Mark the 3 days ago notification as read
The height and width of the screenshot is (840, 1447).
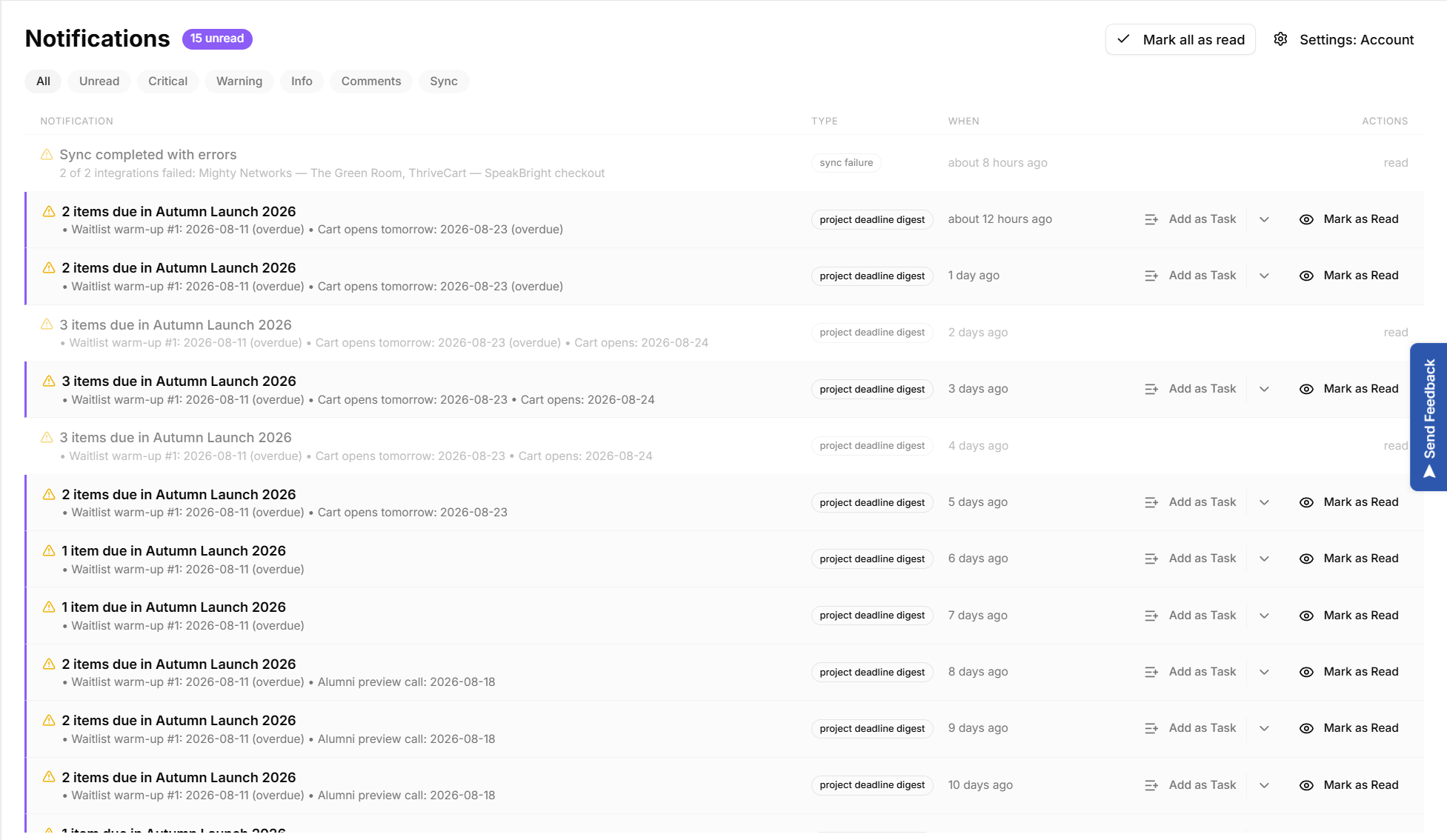point(1349,389)
